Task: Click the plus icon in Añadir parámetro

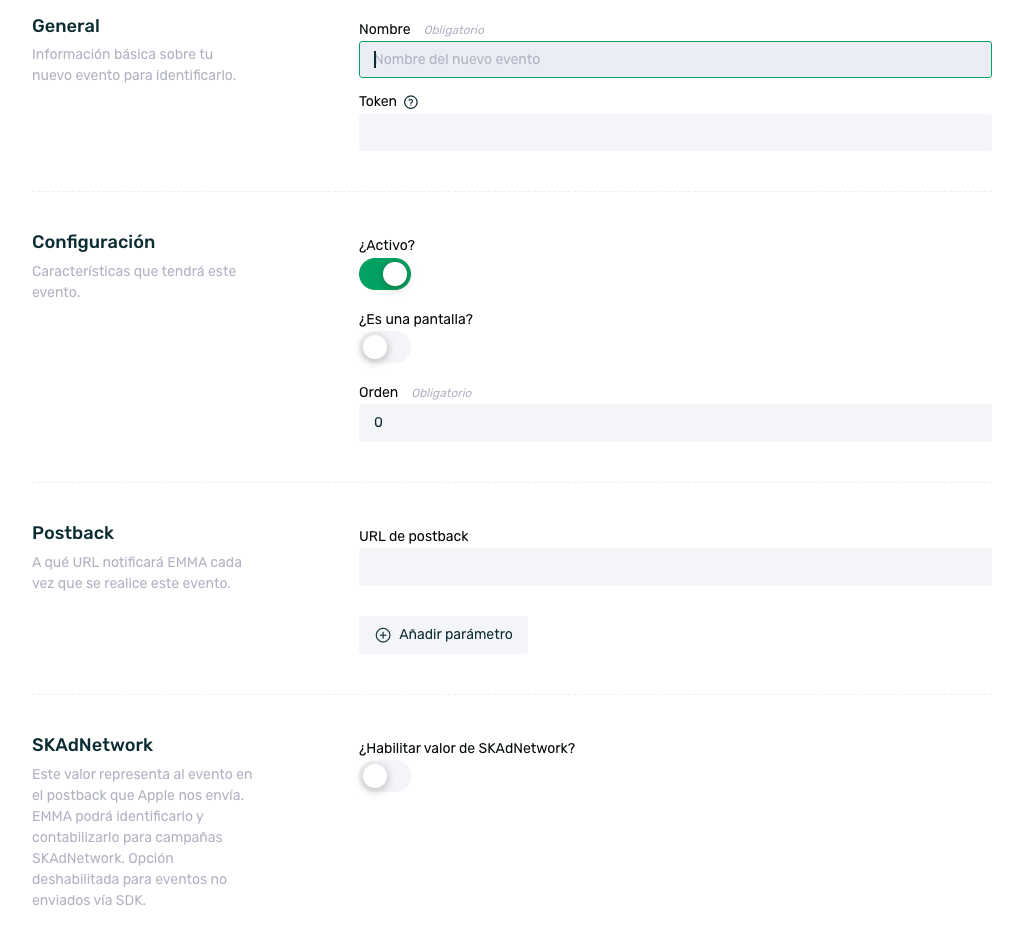Action: point(383,635)
